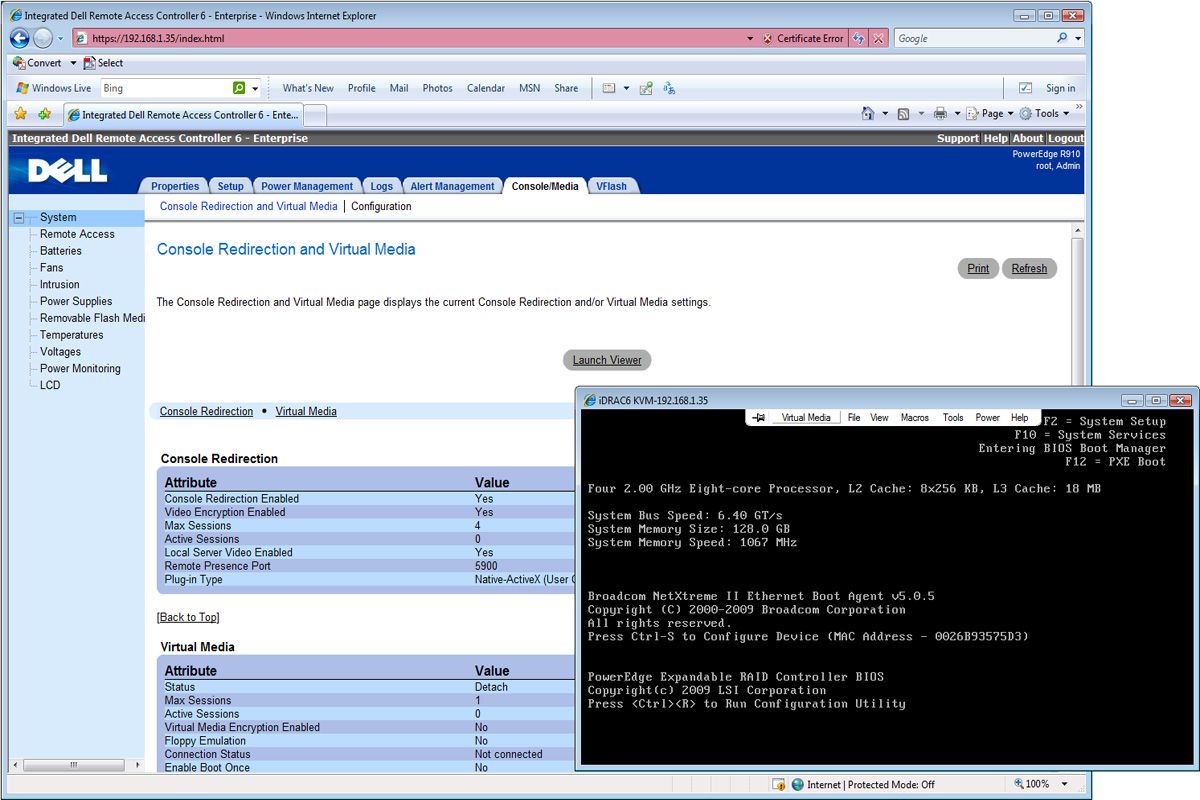Click the browser Back arrow button

pos(20,38)
